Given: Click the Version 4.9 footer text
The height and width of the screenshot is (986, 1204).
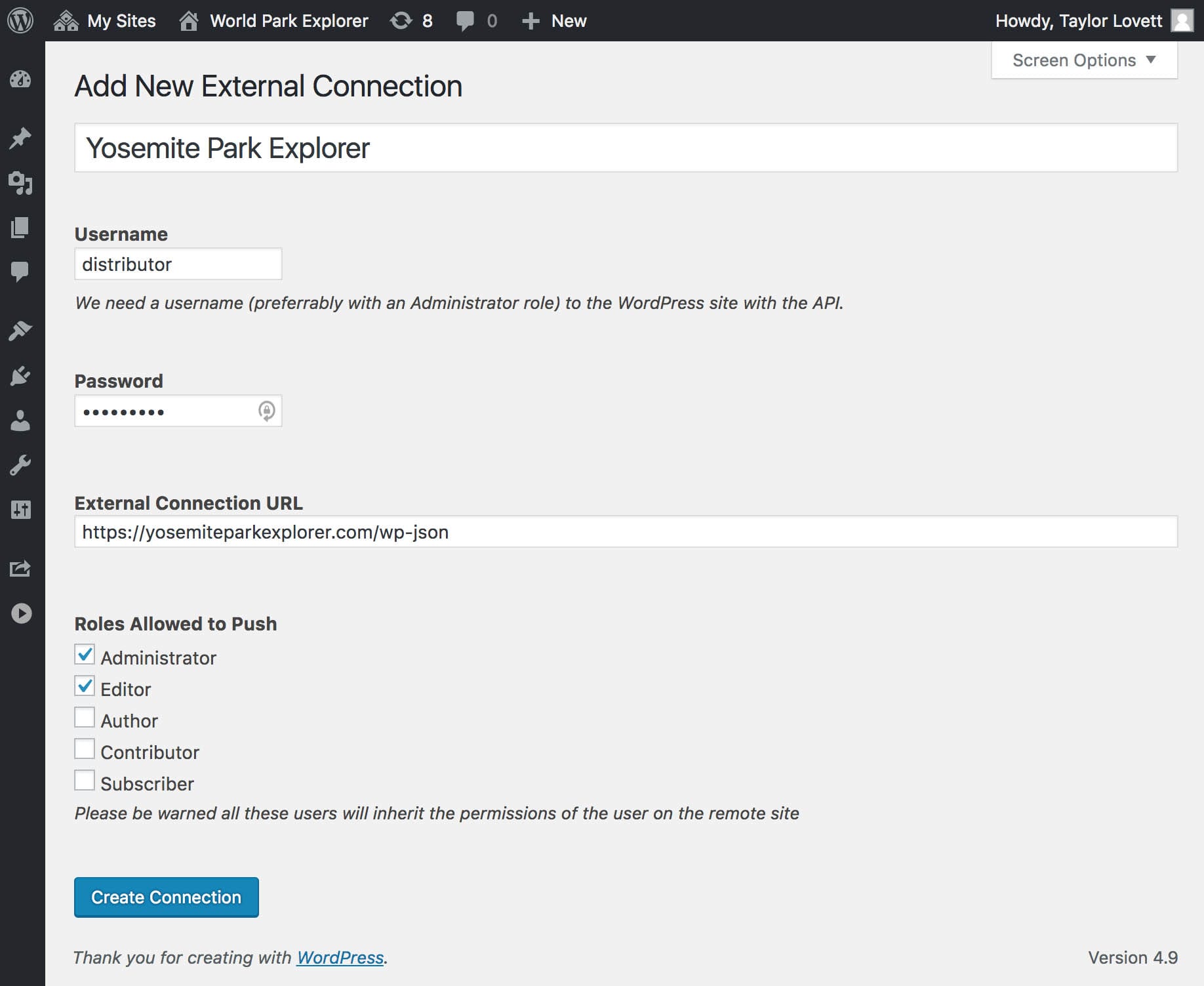Looking at the screenshot, I should point(1133,958).
